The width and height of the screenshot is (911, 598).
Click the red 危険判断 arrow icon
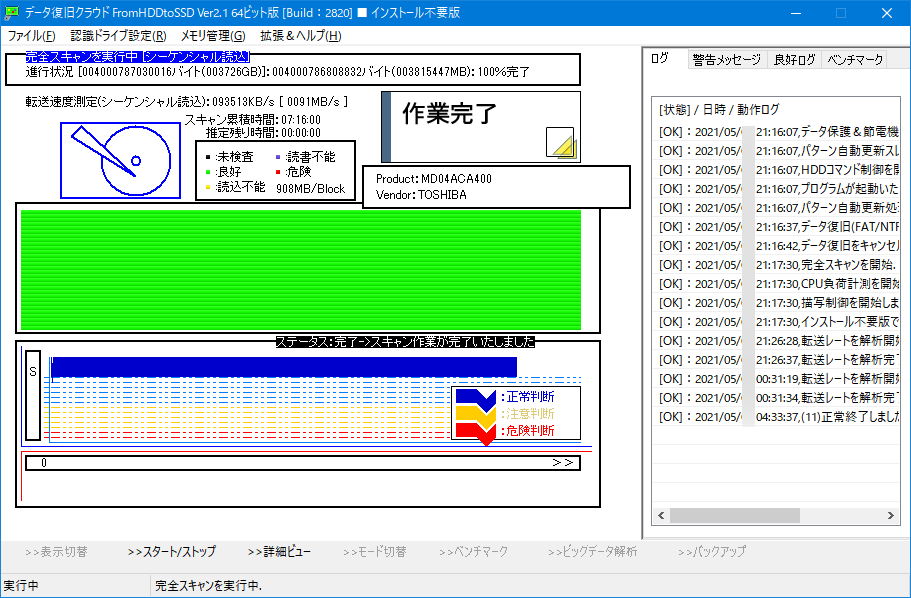[476, 432]
